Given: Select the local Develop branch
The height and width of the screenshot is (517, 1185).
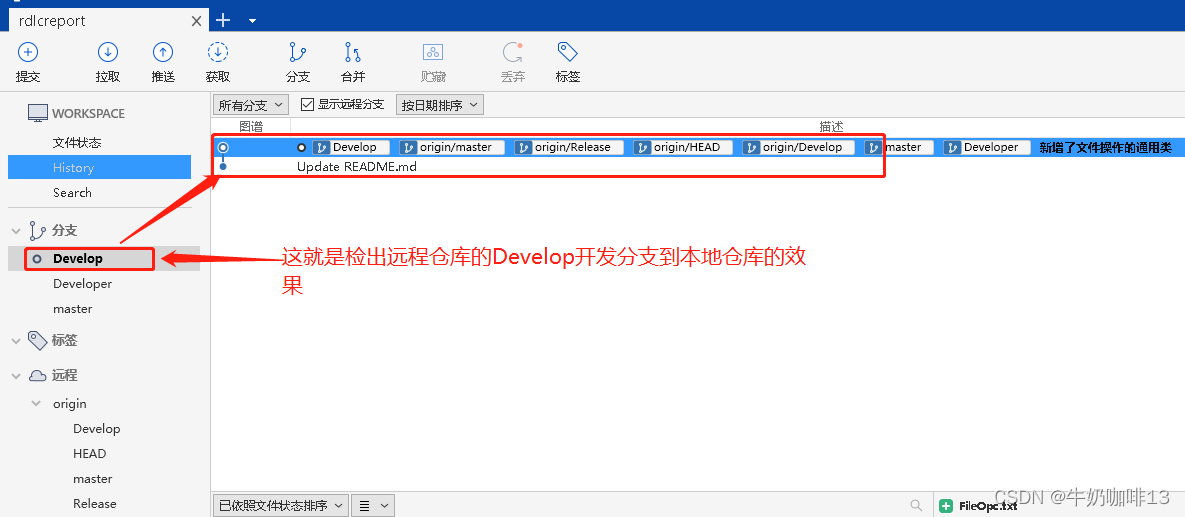Looking at the screenshot, I should [104, 258].
